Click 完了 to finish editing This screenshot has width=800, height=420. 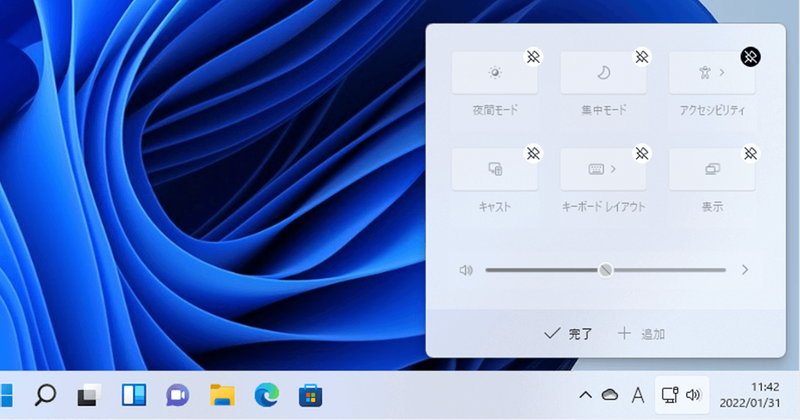567,334
